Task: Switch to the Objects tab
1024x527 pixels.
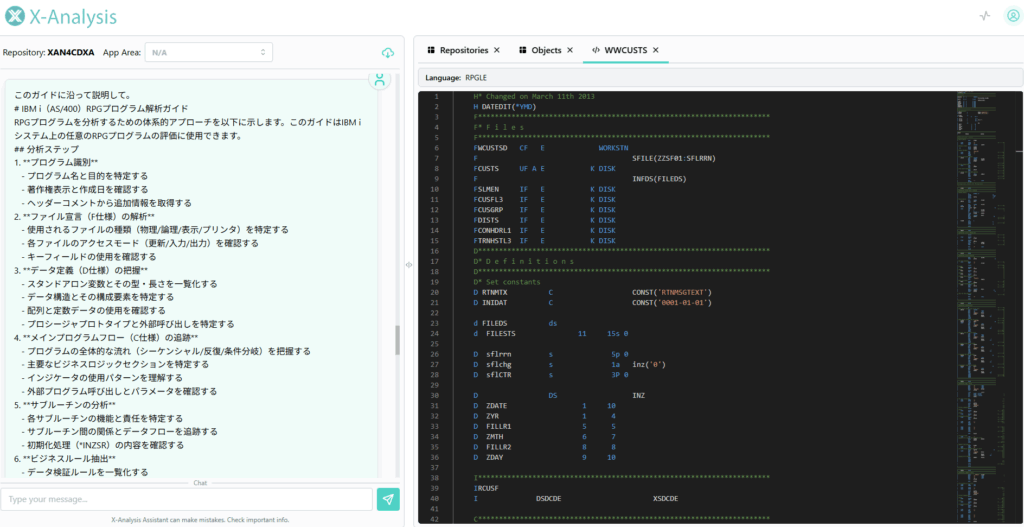Action: click(540, 50)
